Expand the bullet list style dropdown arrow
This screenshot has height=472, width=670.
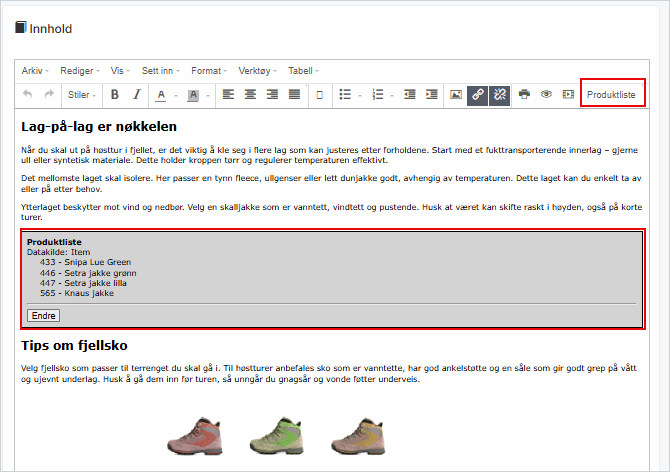359,95
